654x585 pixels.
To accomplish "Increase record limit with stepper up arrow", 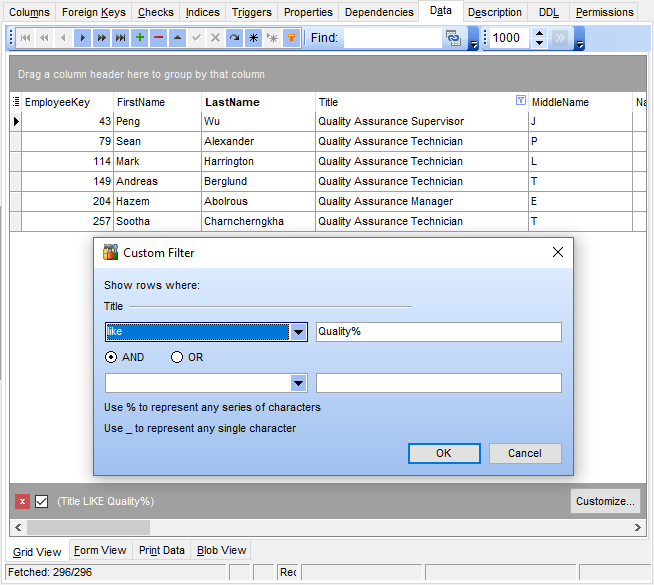I will pos(540,33).
